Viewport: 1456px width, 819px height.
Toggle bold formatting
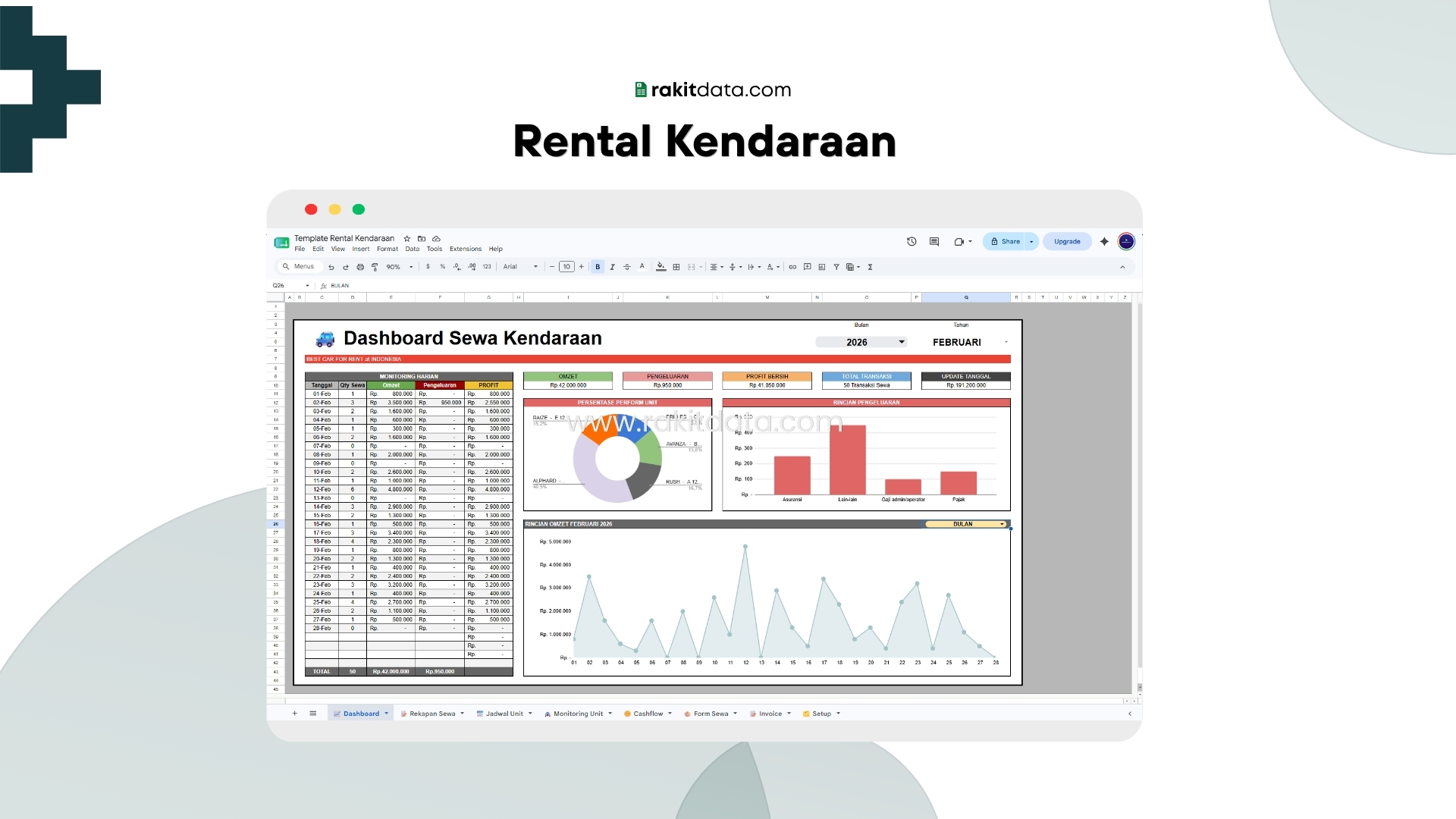pyautogui.click(x=598, y=267)
